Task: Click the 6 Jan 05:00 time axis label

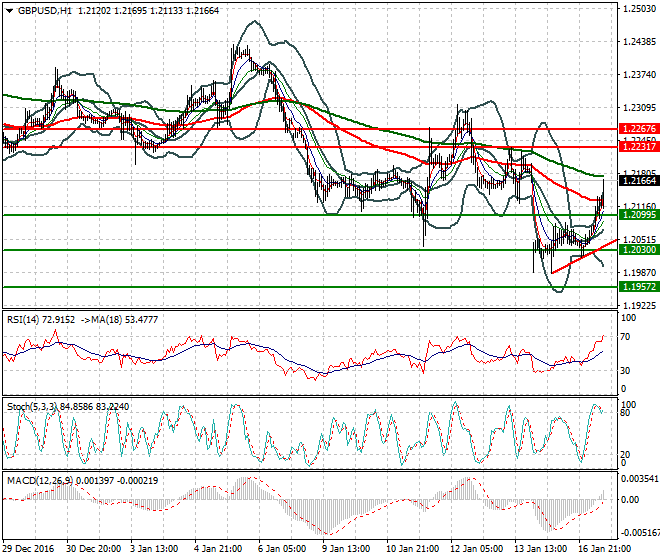Action: coord(284,549)
